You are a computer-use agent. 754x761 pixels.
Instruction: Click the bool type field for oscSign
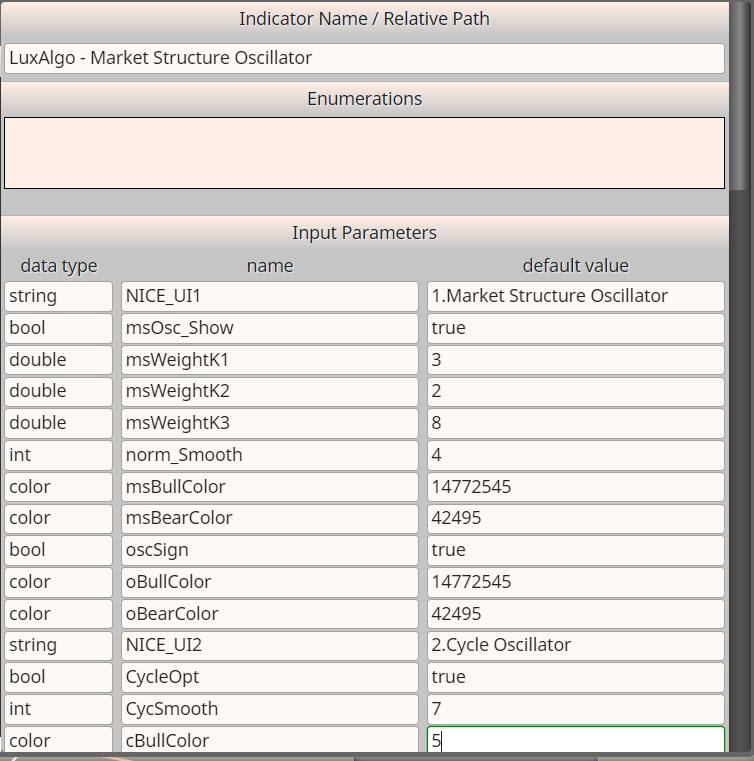coord(58,550)
